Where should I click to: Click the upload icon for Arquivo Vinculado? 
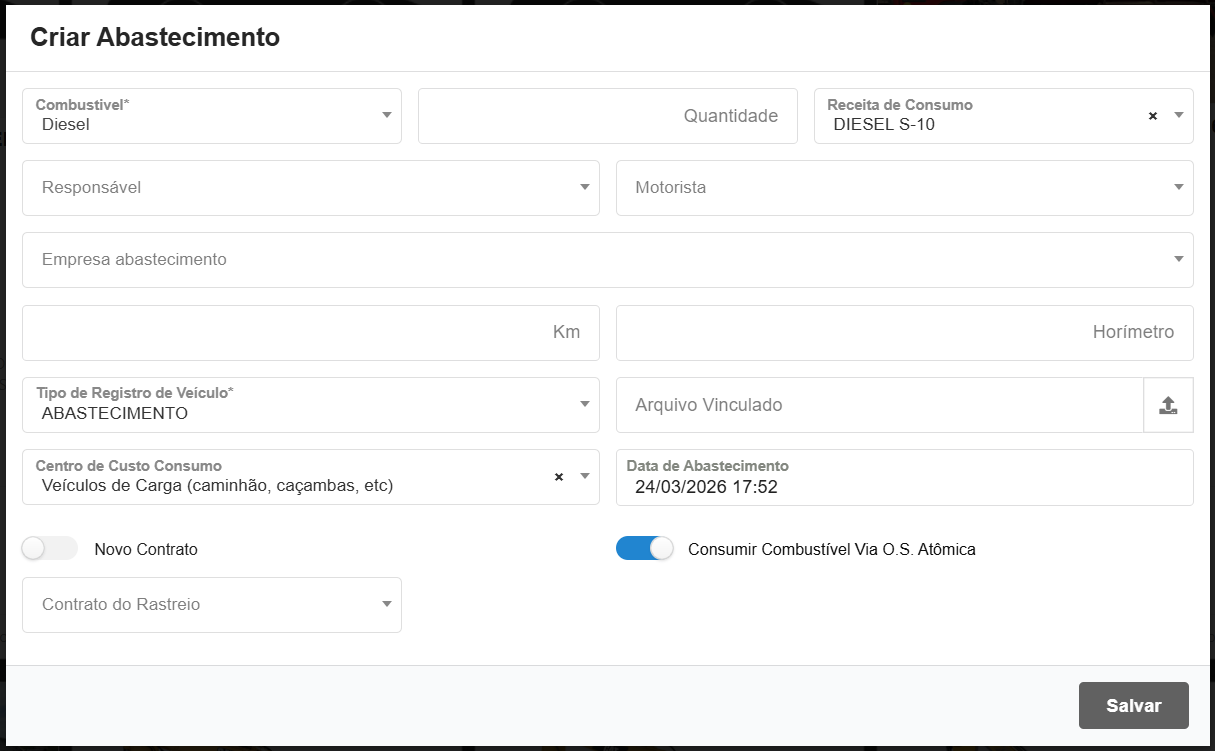(x=1168, y=405)
